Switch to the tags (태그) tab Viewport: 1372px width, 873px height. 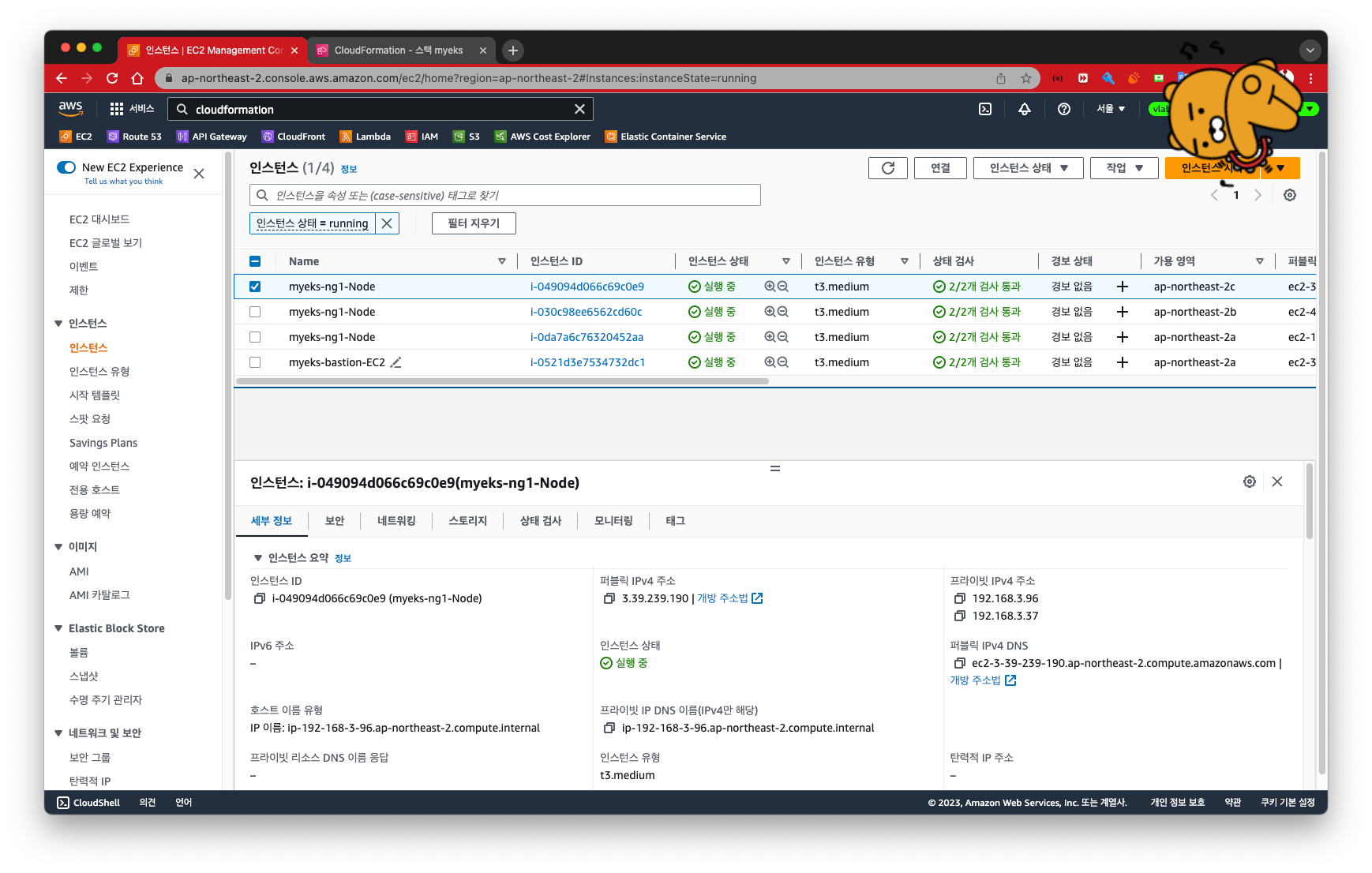coord(676,521)
